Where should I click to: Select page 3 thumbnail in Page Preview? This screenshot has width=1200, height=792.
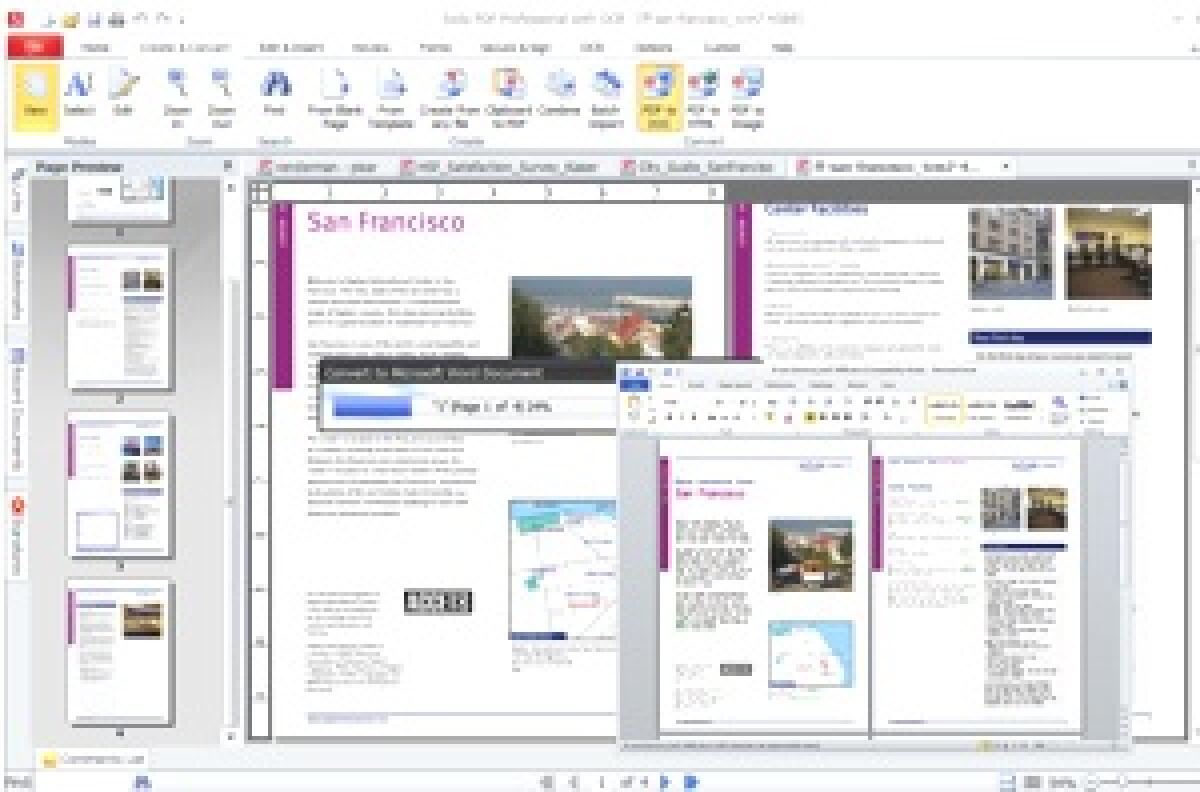pos(120,484)
